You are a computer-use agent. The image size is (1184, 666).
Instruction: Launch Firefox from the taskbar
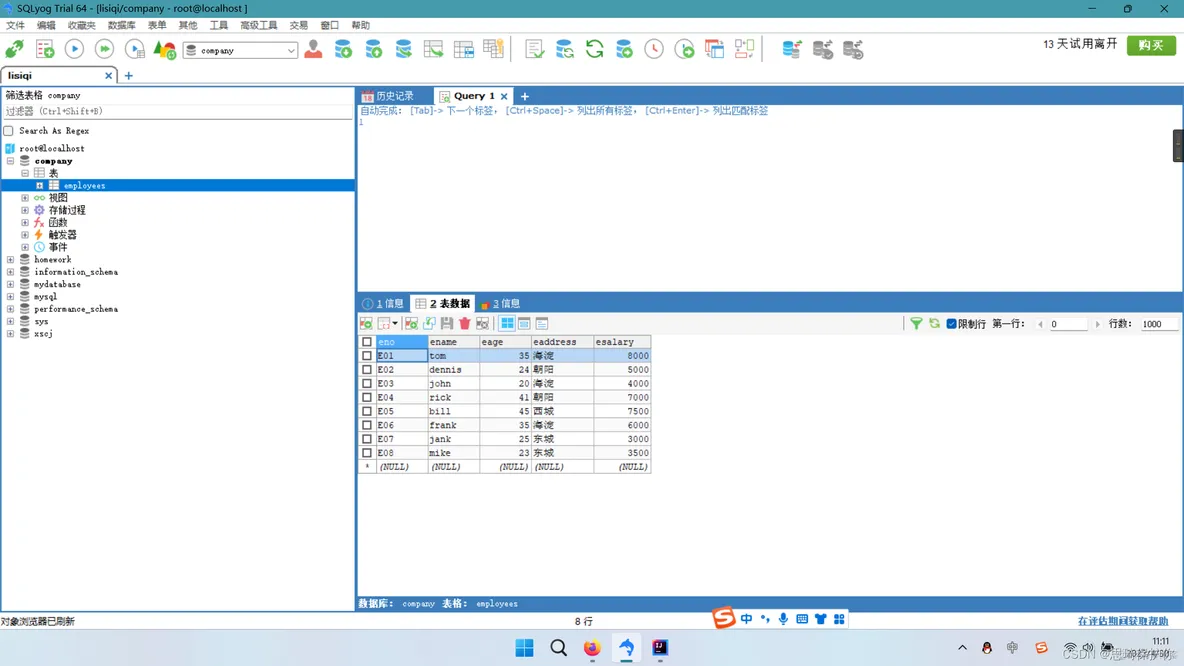click(x=592, y=648)
